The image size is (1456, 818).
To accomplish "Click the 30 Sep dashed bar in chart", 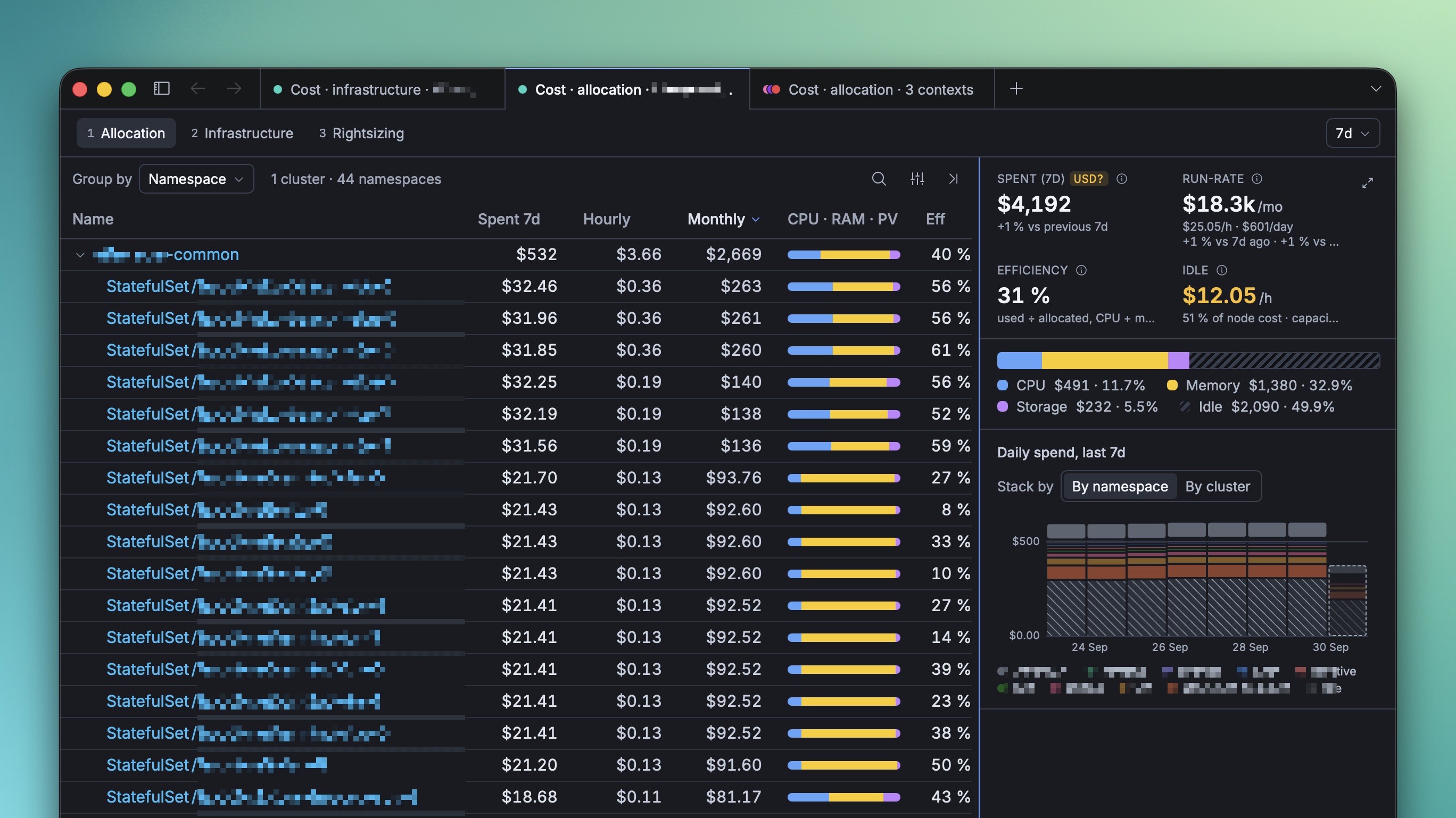I will coord(1347,600).
